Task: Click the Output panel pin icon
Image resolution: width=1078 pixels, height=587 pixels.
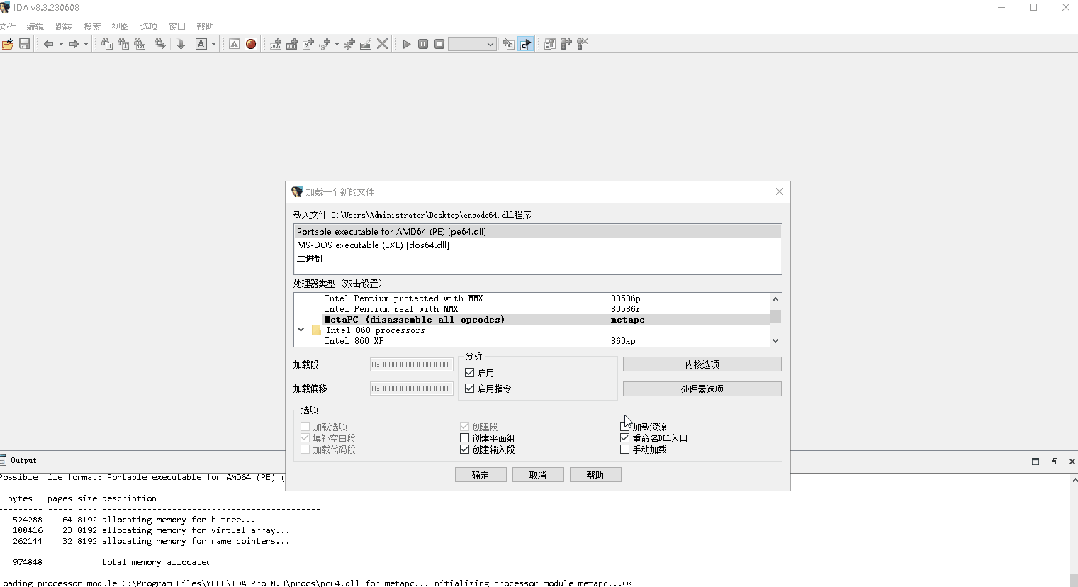Action: pos(1054,461)
